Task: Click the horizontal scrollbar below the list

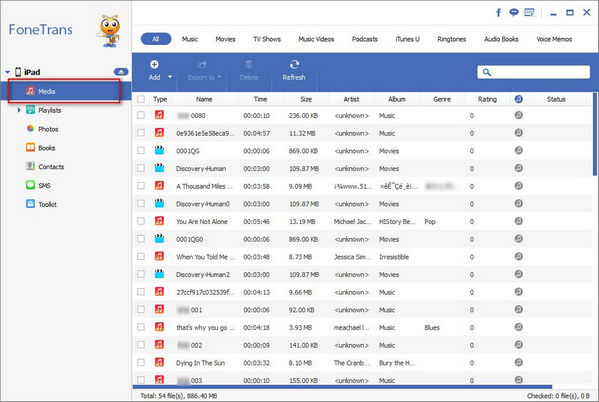Action: (x=342, y=387)
